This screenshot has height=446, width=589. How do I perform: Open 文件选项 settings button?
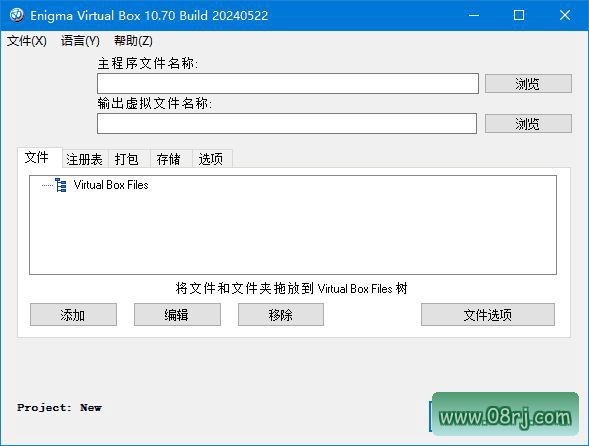pos(488,314)
